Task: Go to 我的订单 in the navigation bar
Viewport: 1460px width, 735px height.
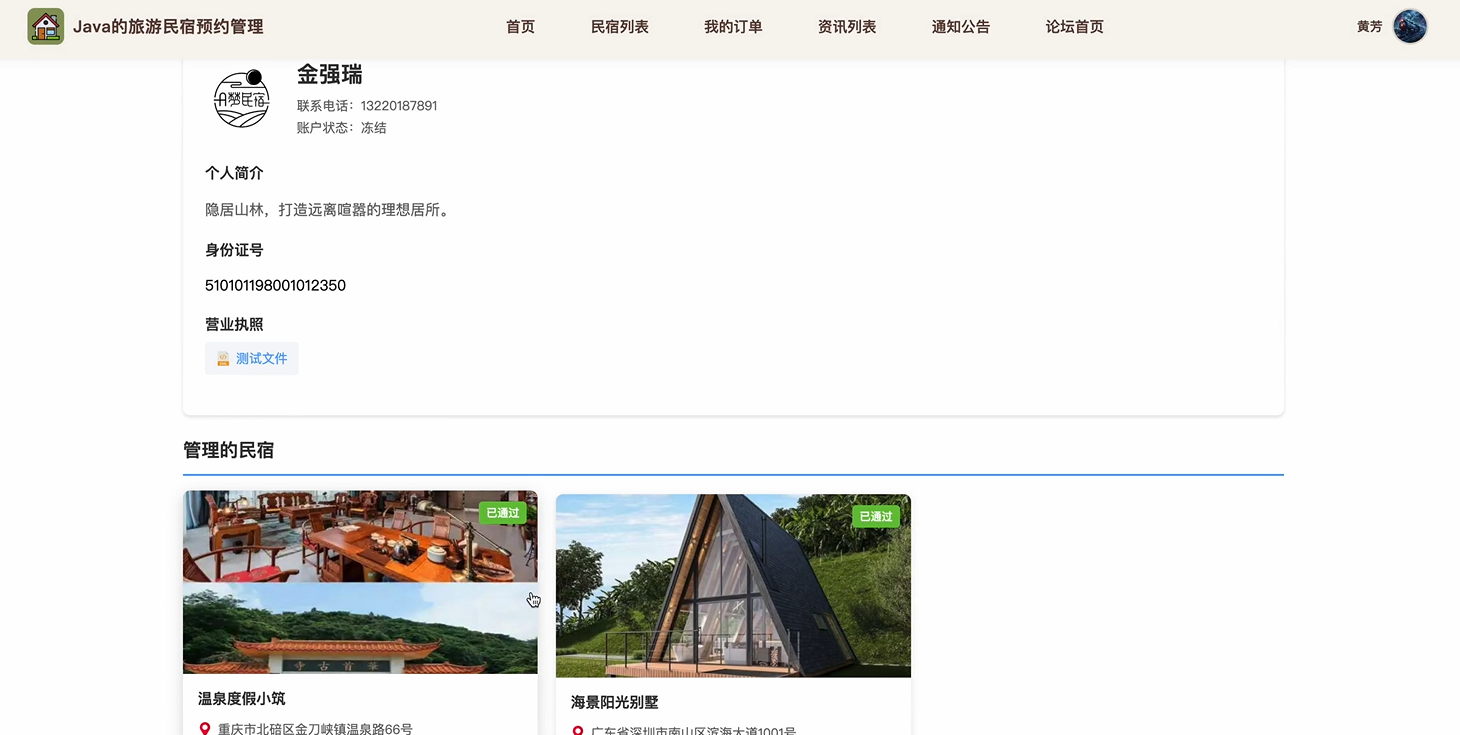Action: [732, 26]
